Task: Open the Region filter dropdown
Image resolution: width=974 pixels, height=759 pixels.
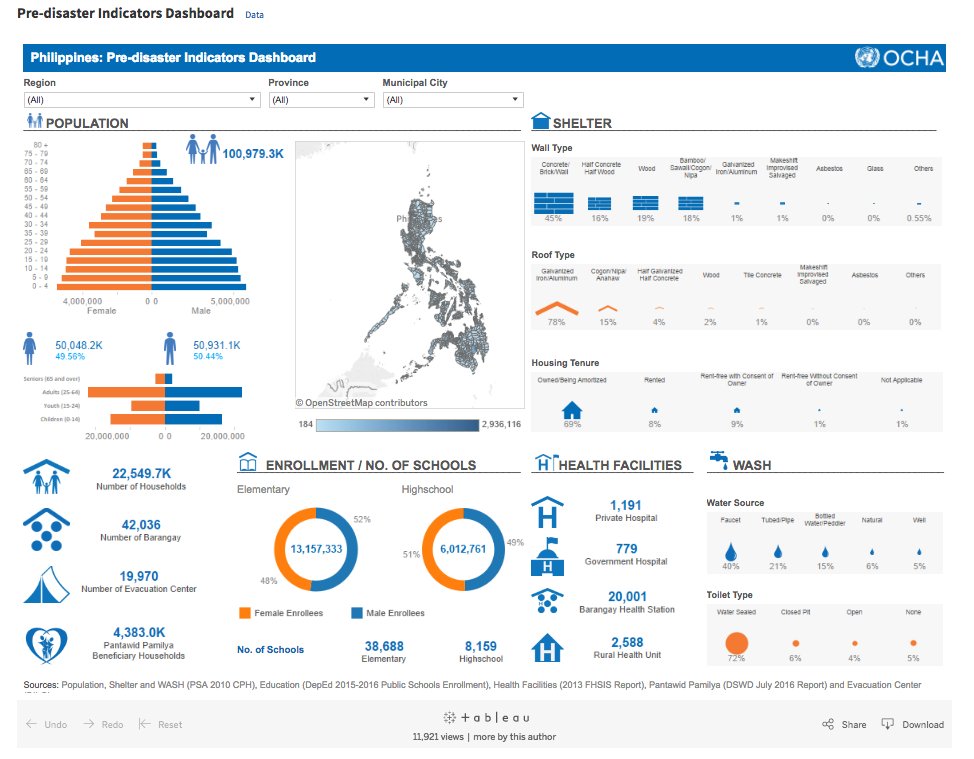Action: pos(141,100)
